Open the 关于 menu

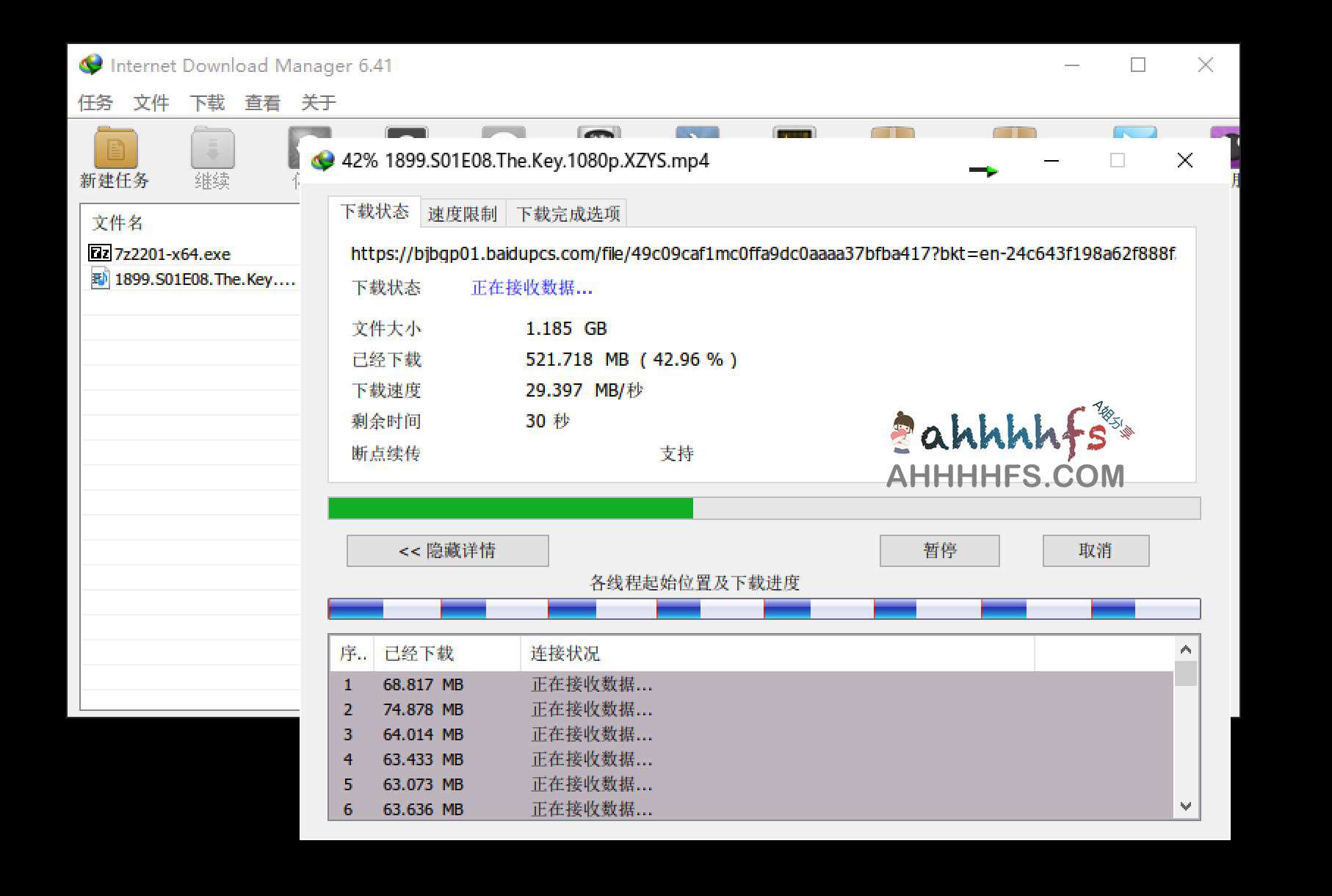point(319,102)
